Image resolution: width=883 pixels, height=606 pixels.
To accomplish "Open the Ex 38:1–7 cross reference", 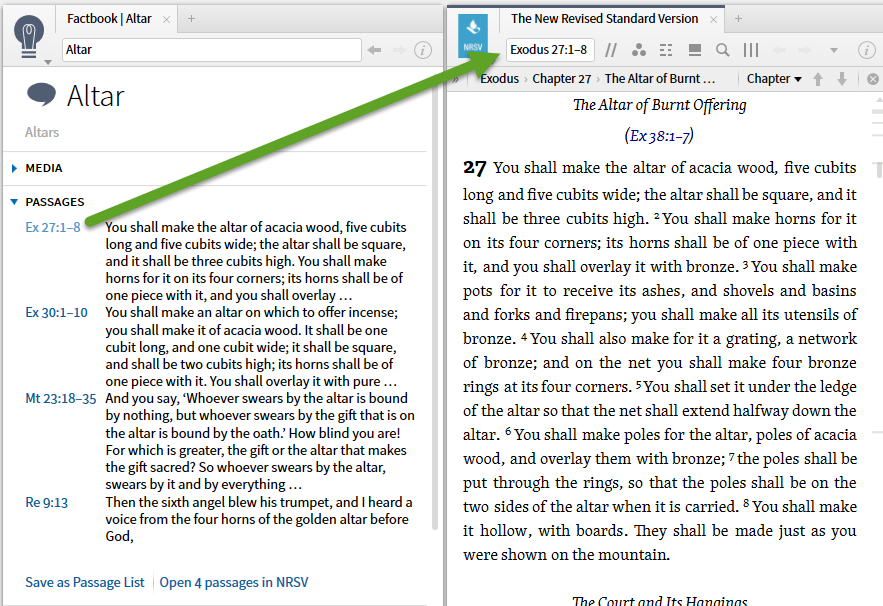I will [659, 136].
